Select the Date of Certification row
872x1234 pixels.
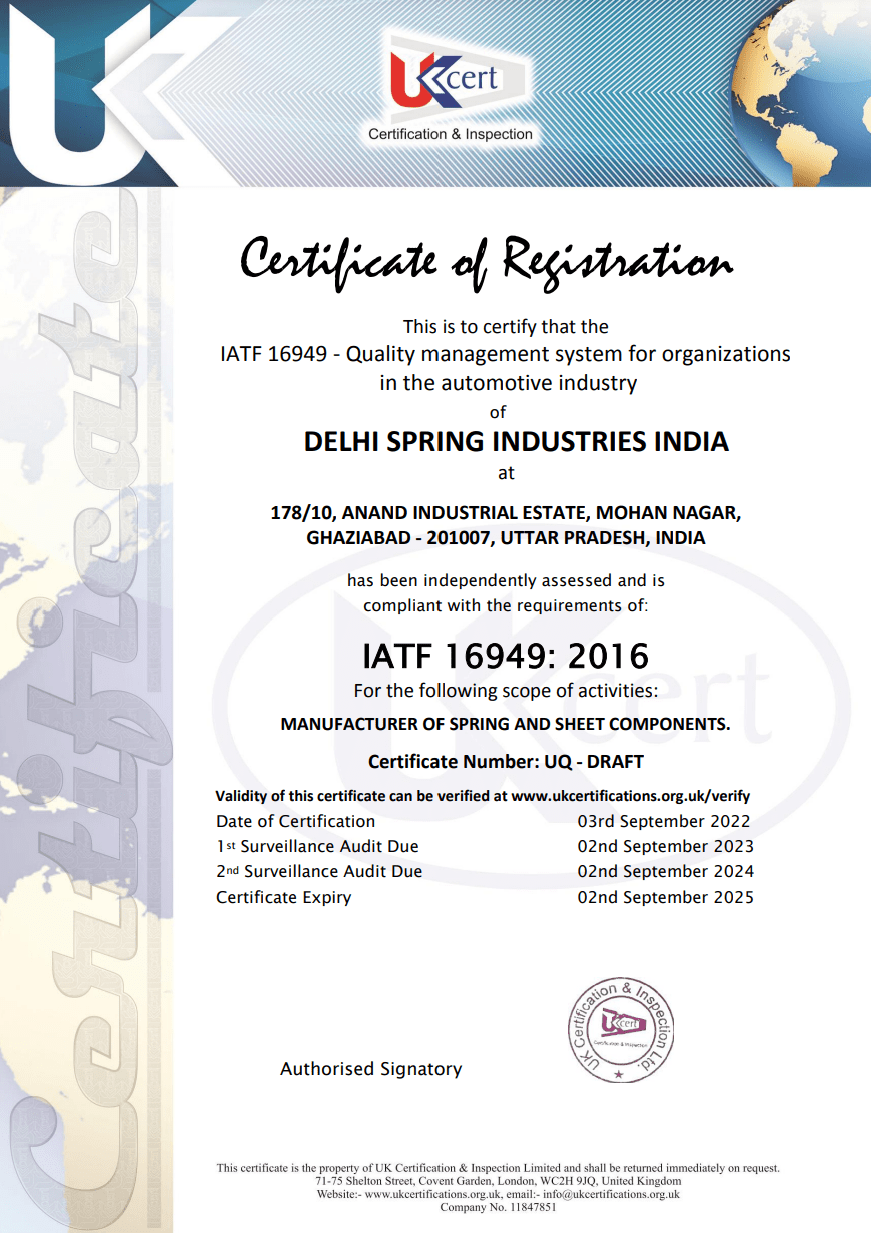click(x=294, y=821)
